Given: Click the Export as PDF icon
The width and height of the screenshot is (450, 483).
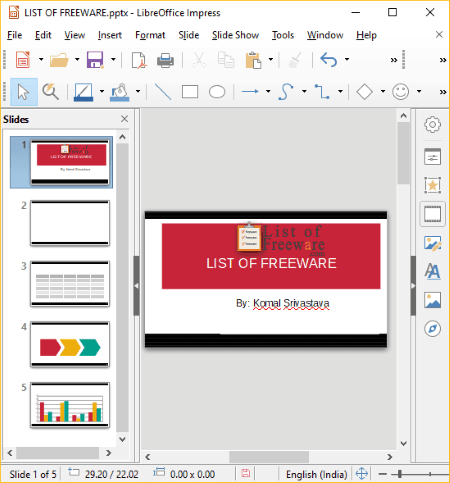Looking at the screenshot, I should click(x=139, y=60).
